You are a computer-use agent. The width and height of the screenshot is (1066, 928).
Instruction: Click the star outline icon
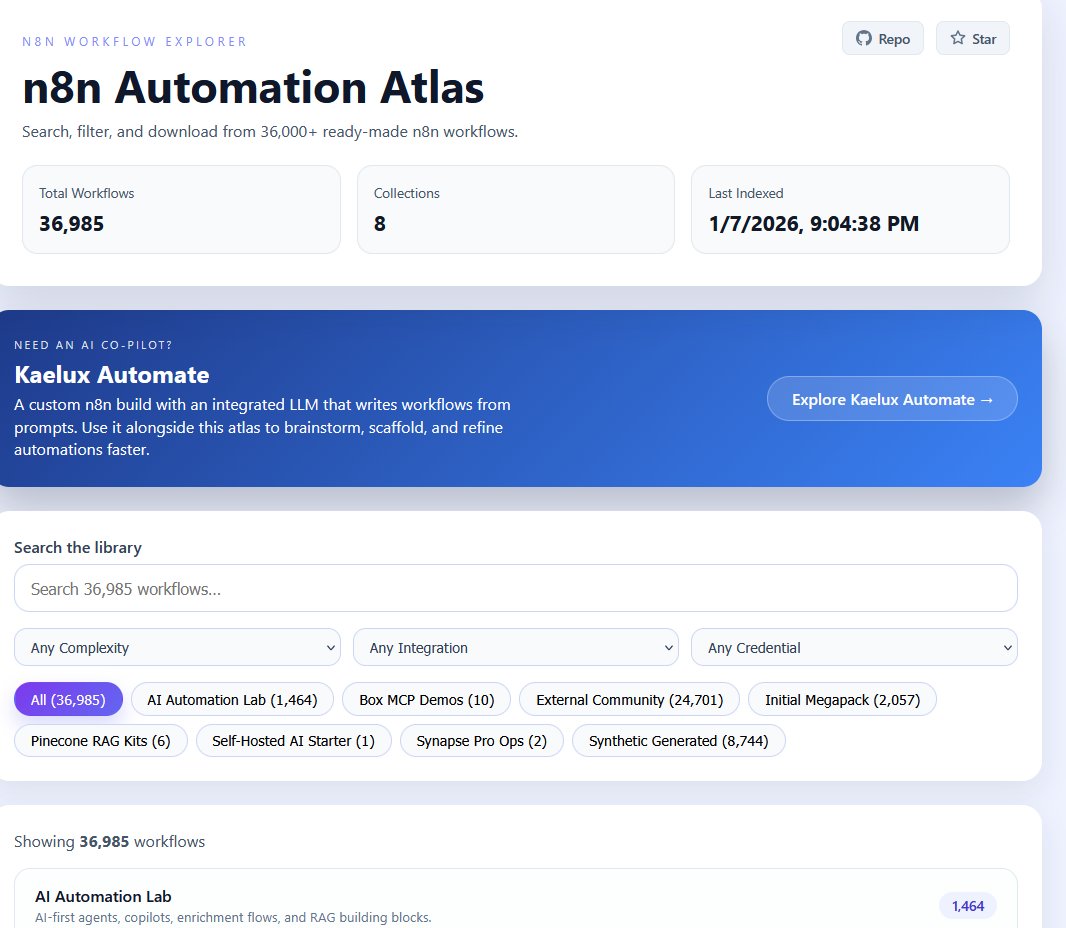(957, 38)
